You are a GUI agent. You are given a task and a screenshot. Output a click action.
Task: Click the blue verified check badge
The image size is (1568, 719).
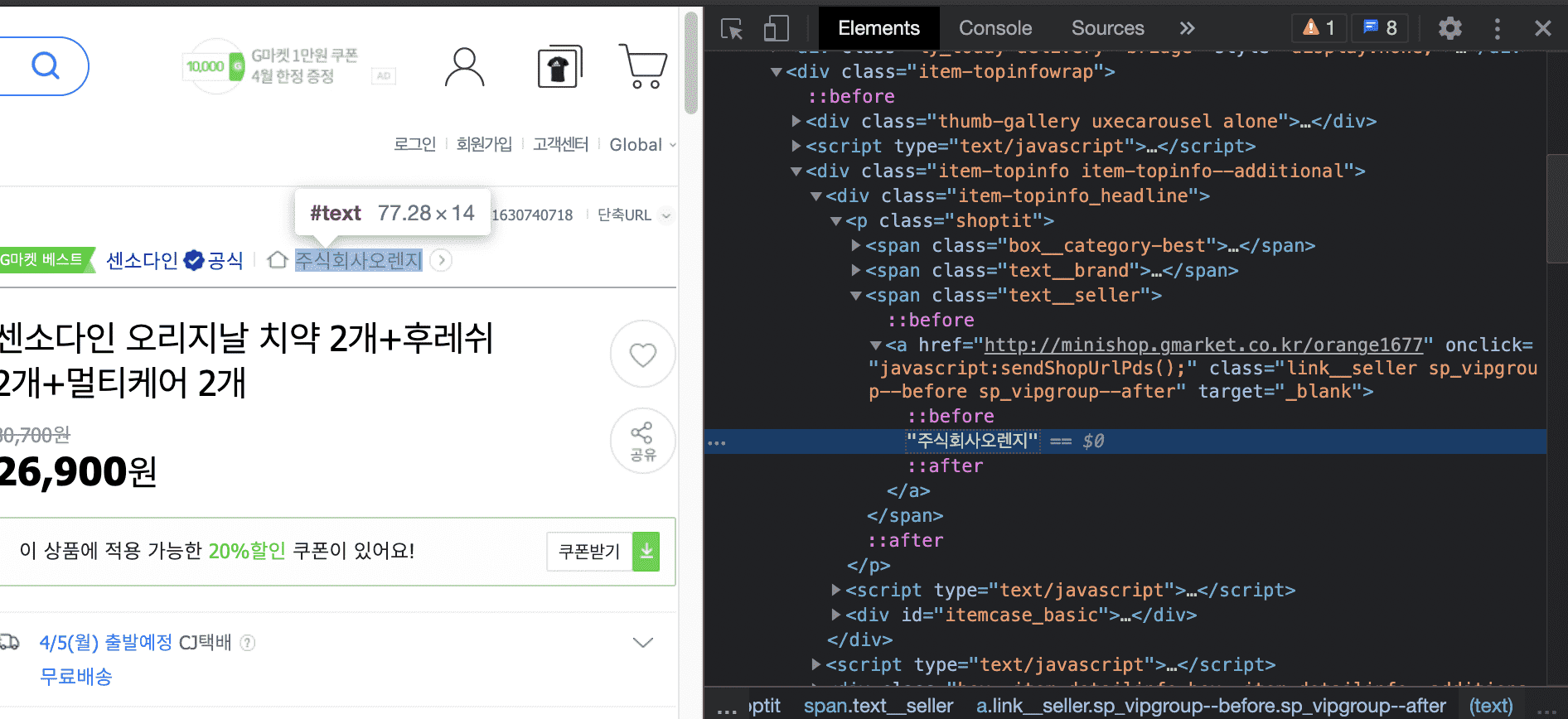click(x=193, y=260)
